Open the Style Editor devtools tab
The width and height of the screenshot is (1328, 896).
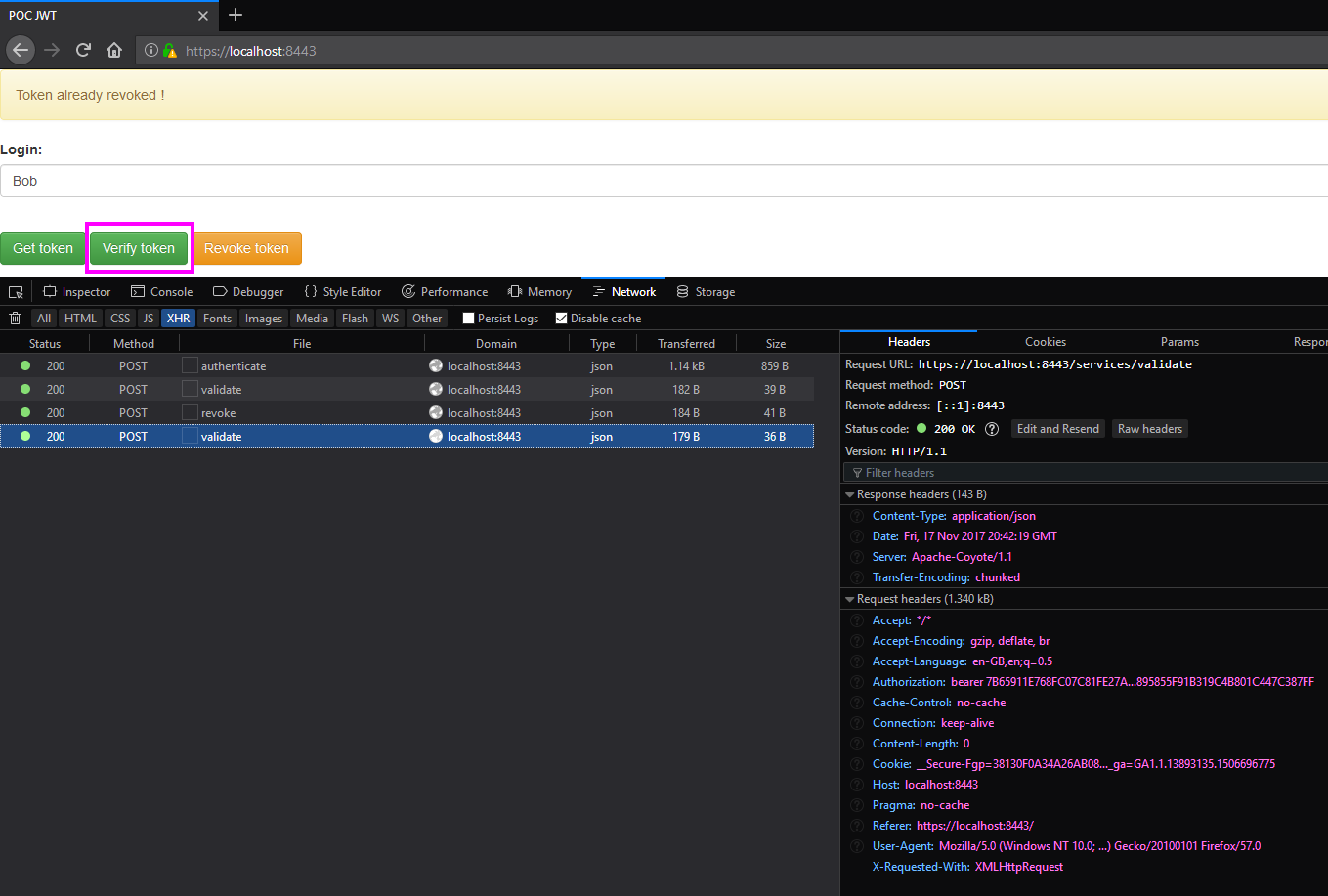[343, 292]
